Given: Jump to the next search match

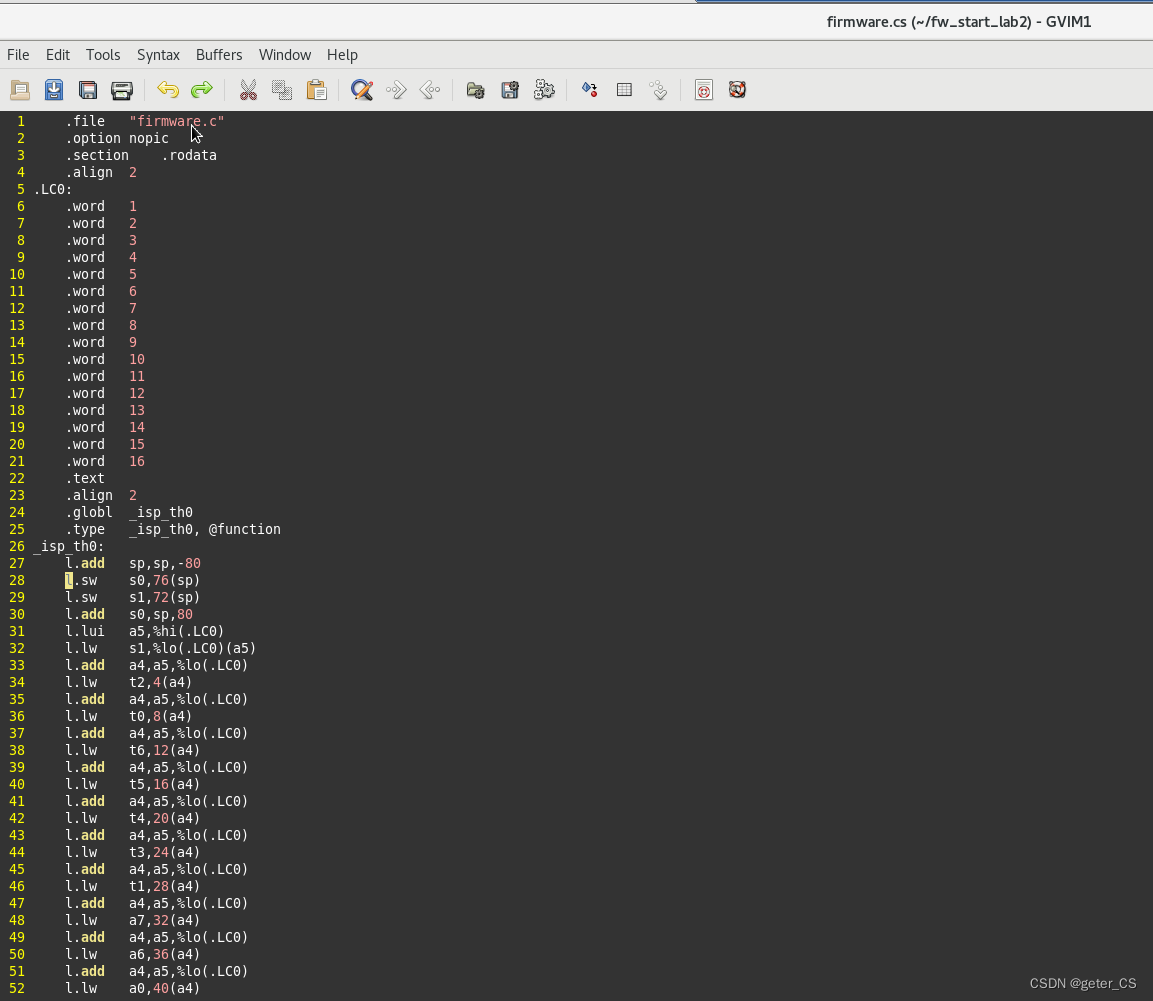Looking at the screenshot, I should coord(395,90).
